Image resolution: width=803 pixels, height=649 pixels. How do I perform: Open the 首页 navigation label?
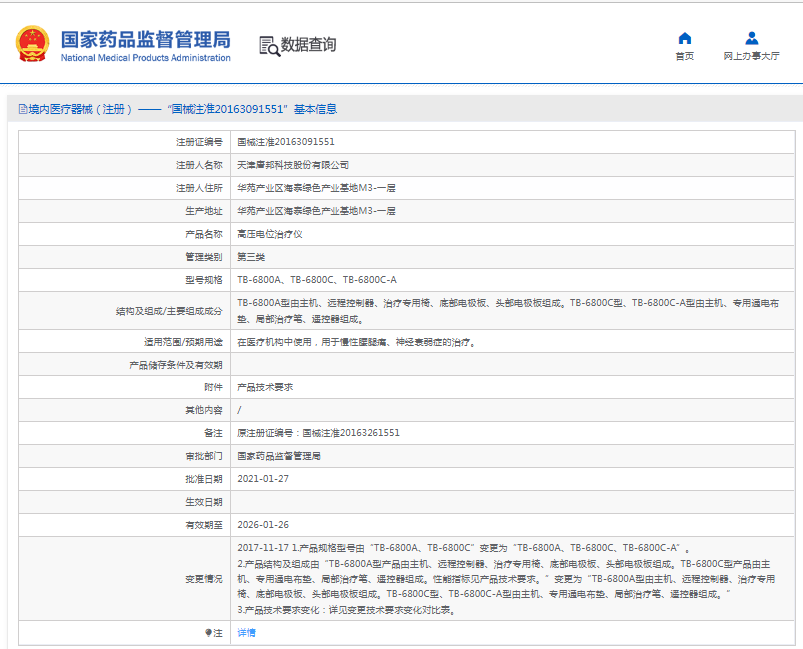pyautogui.click(x=684, y=57)
